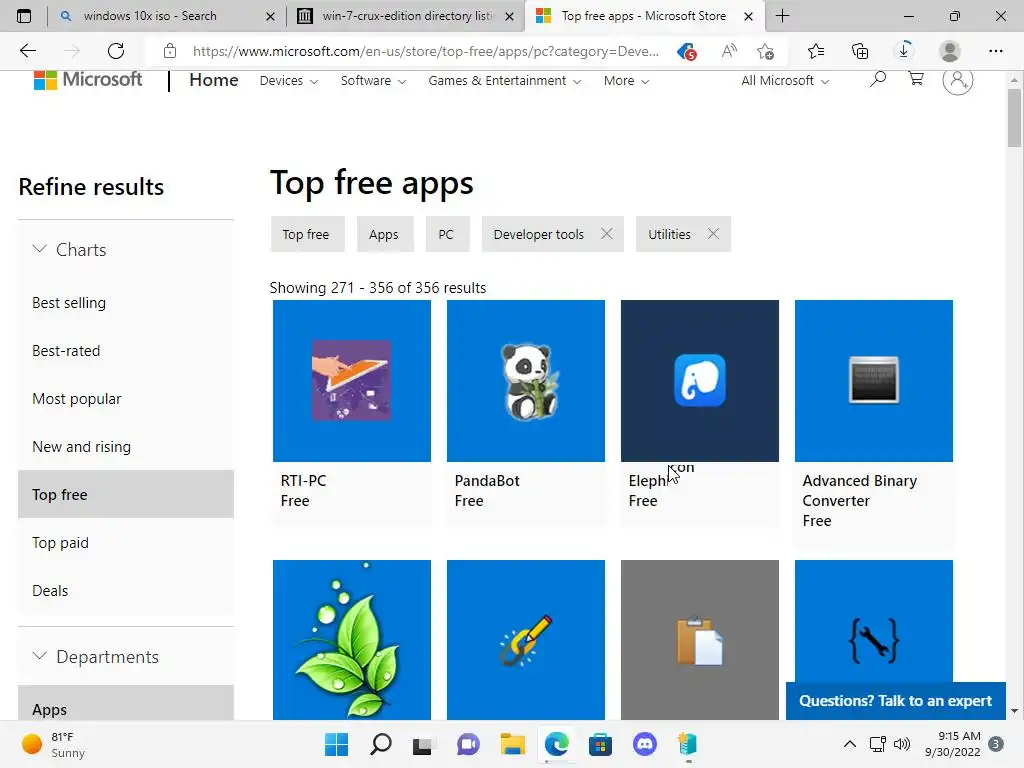Open a new tab with plus button
The height and width of the screenshot is (768, 1024).
click(782, 16)
